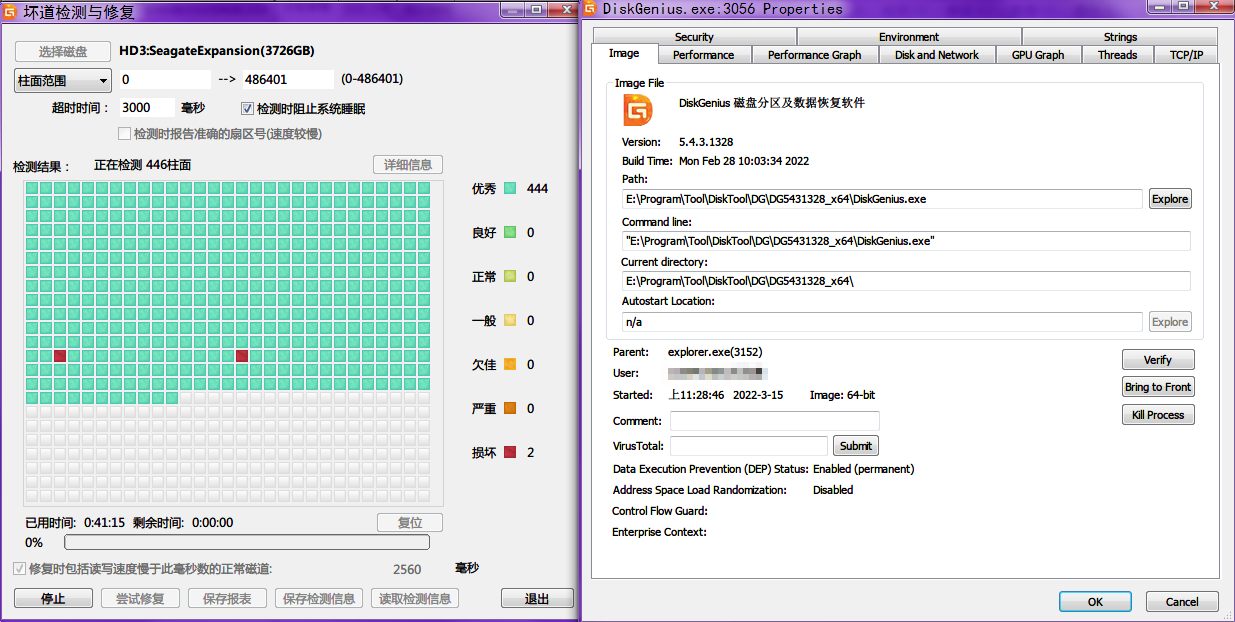Click the Command line text field

906,240
